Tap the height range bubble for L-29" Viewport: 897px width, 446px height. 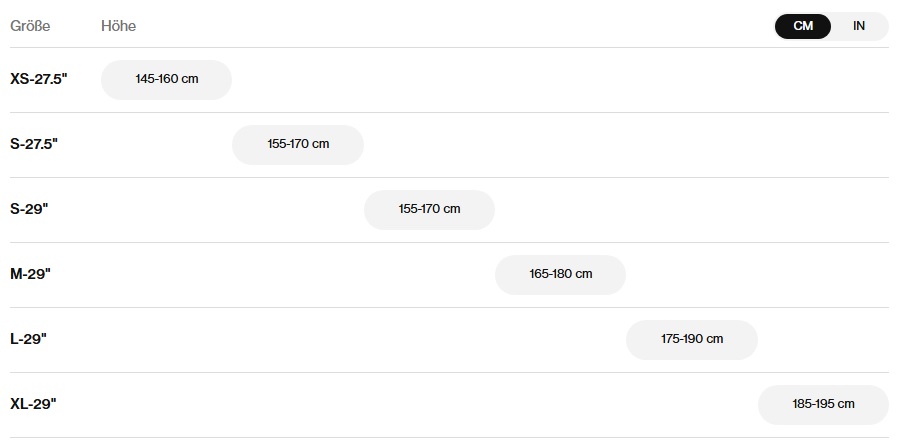(692, 340)
